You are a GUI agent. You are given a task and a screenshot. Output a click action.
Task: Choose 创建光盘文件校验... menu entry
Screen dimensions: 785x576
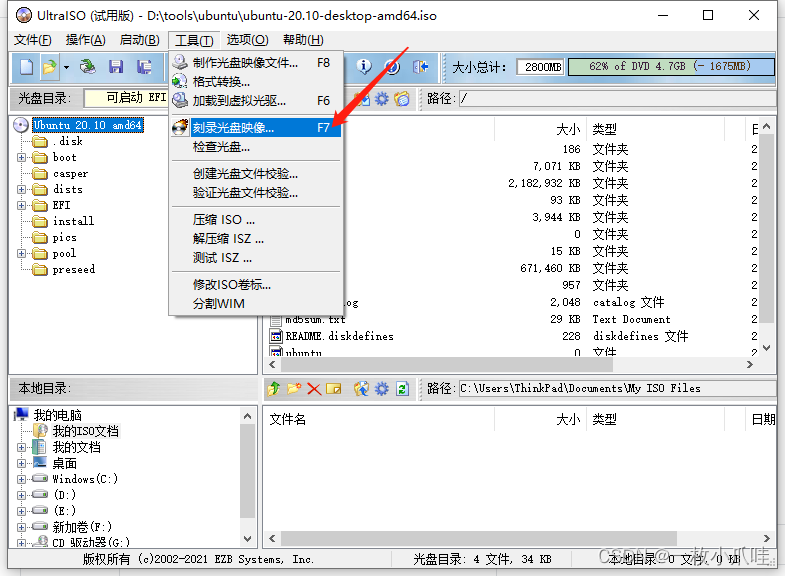256,174
